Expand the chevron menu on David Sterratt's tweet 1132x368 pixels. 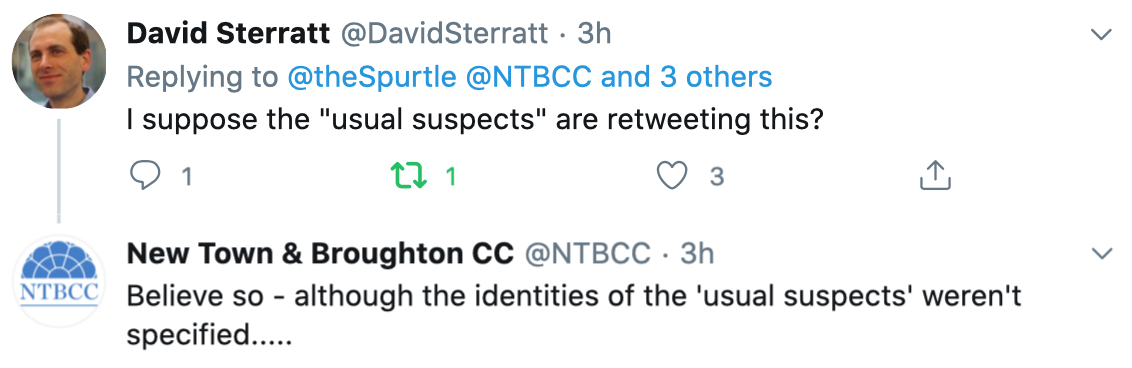point(1101,34)
